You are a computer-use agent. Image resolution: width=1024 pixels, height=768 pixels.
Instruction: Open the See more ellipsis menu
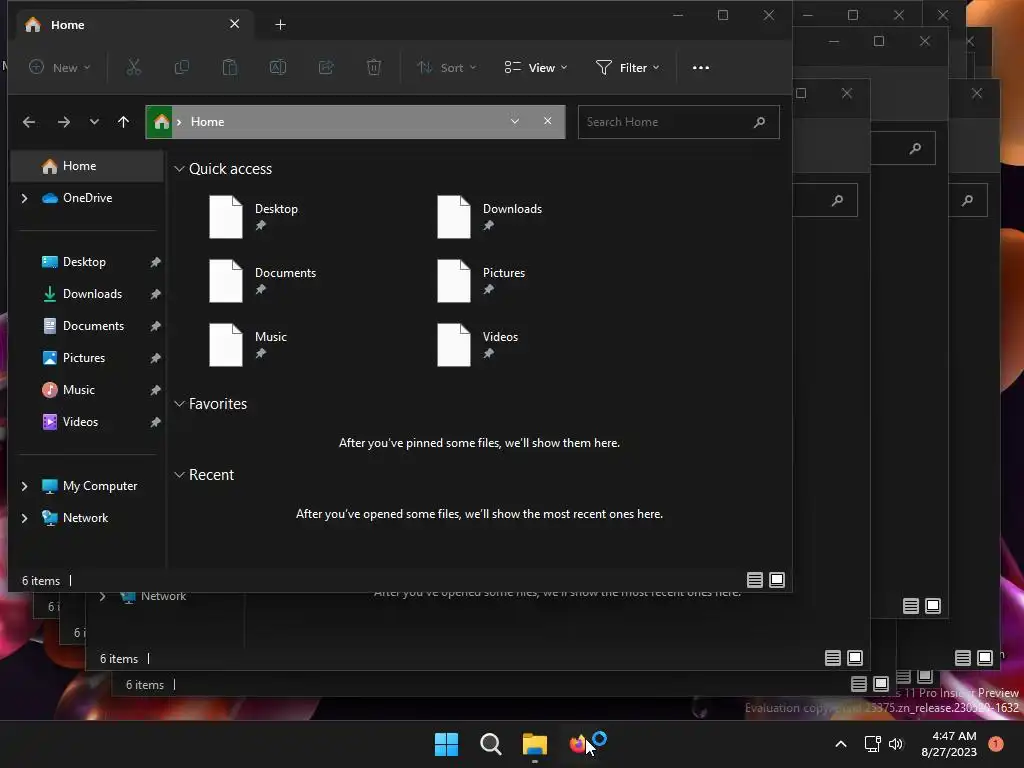click(x=701, y=67)
